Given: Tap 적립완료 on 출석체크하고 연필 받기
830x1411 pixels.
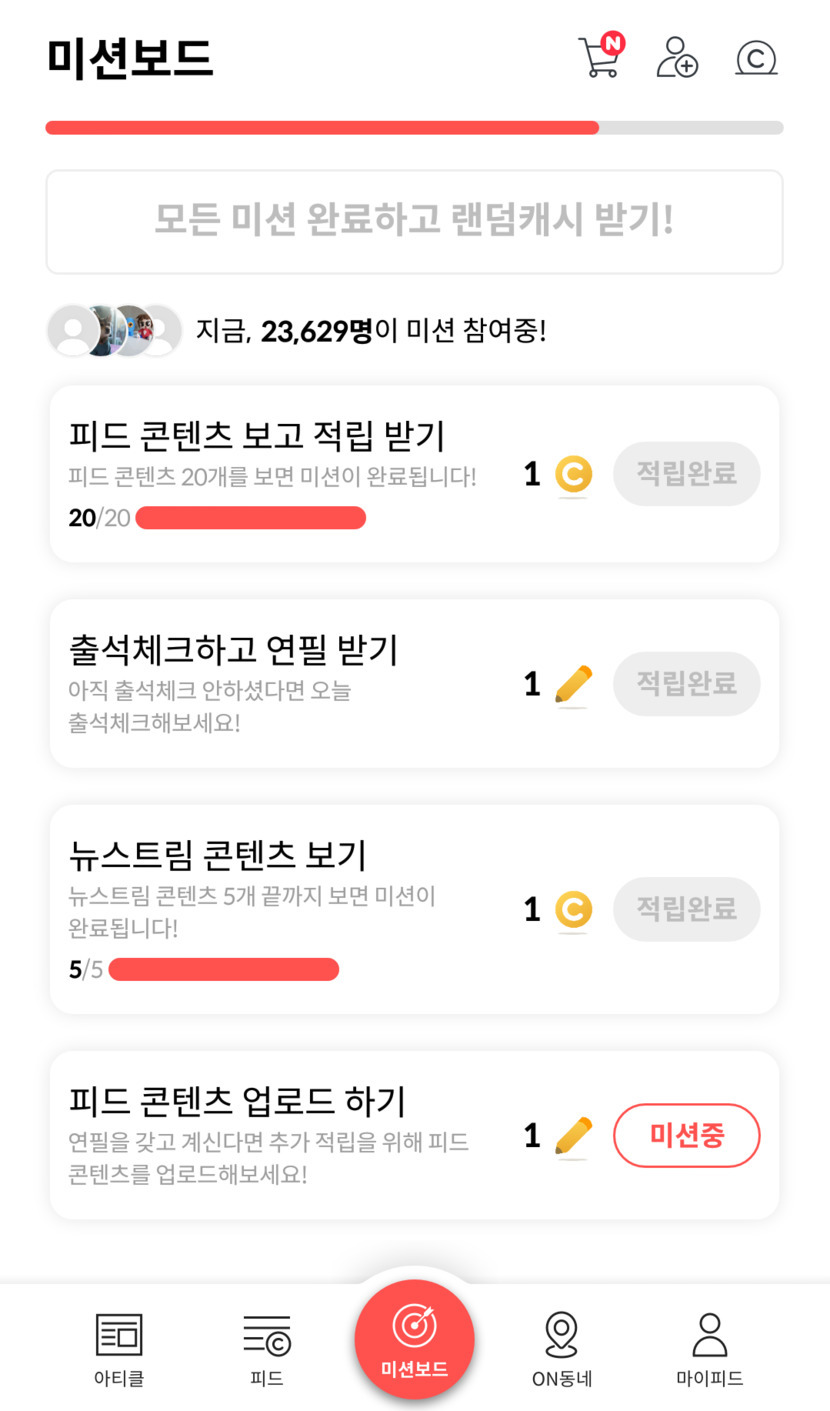Looking at the screenshot, I should pyautogui.click(x=686, y=684).
